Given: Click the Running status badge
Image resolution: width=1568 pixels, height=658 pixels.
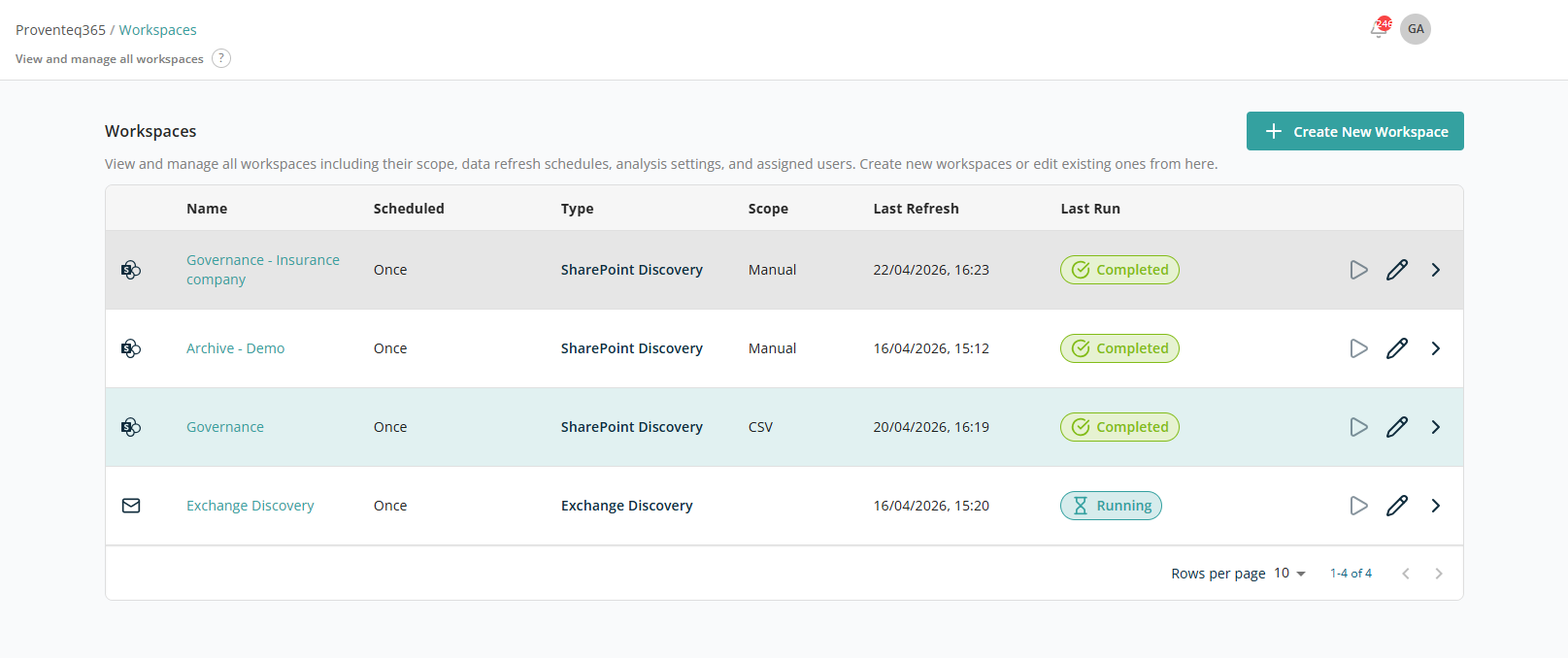Looking at the screenshot, I should coord(1111,506).
